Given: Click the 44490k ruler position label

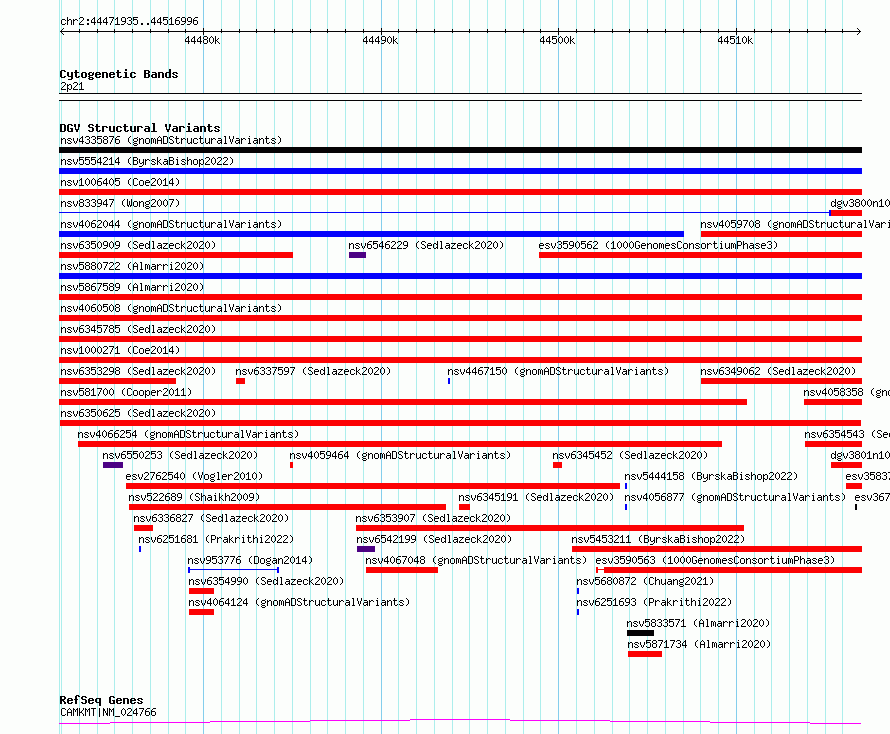Looking at the screenshot, I should pos(380,40).
